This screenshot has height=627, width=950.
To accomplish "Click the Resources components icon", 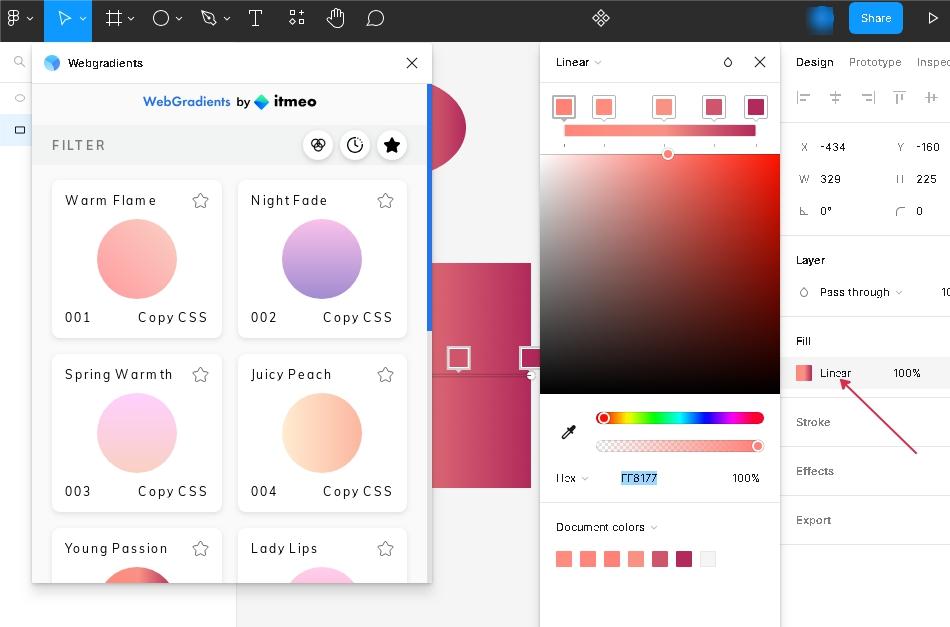I will (297, 18).
